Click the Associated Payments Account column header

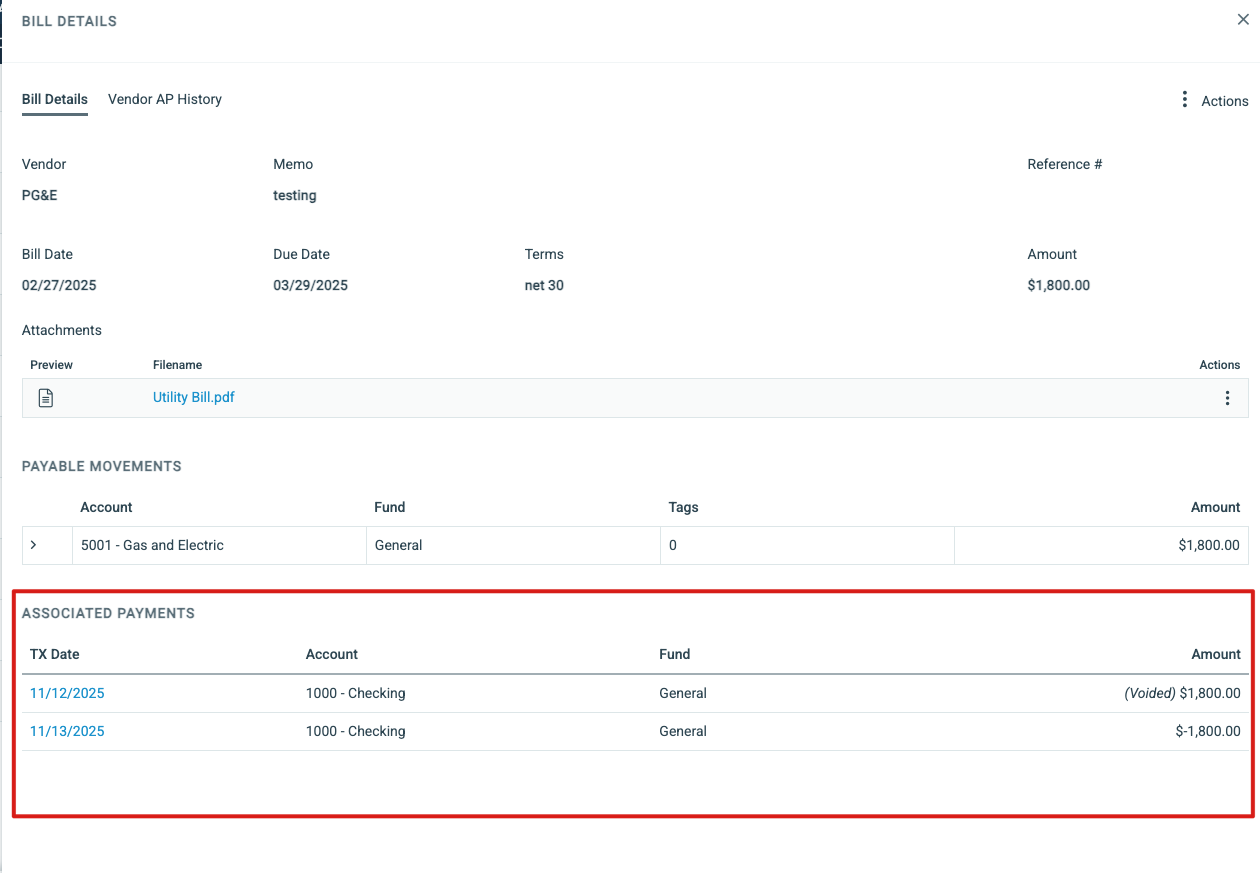coord(332,654)
